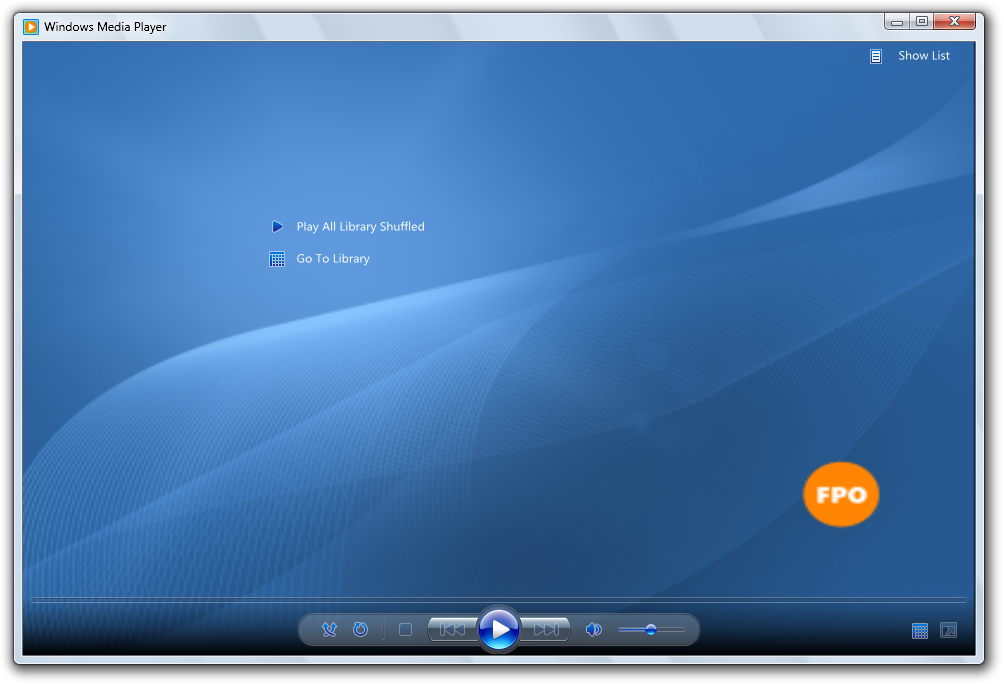1004x684 pixels.
Task: Open the list pane icon beside Show List
Action: click(876, 56)
